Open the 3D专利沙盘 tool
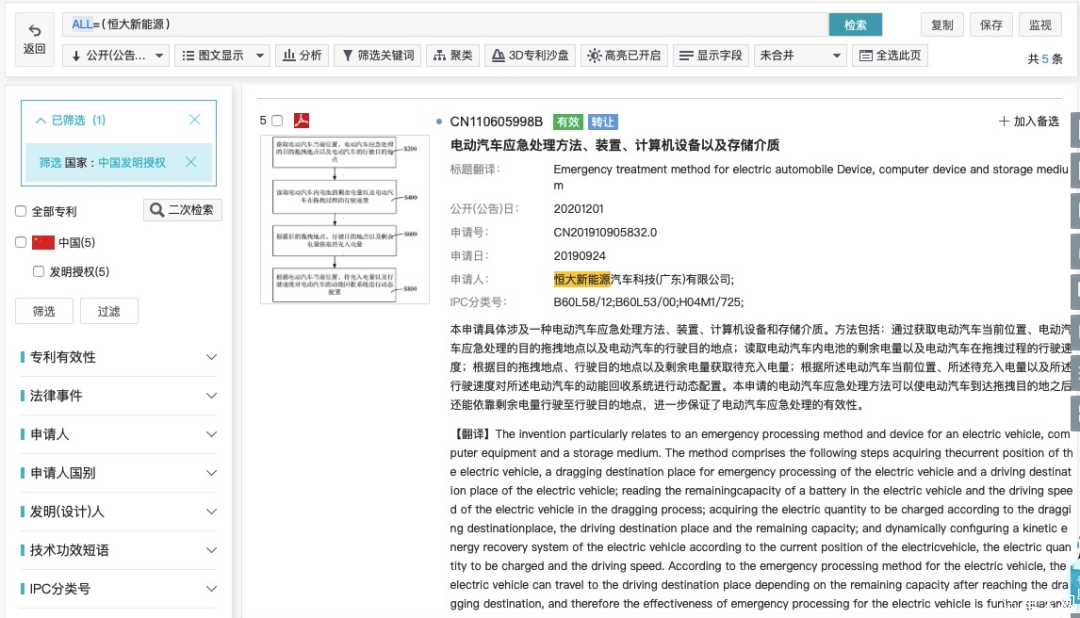This screenshot has width=1080, height=618. click(x=530, y=55)
